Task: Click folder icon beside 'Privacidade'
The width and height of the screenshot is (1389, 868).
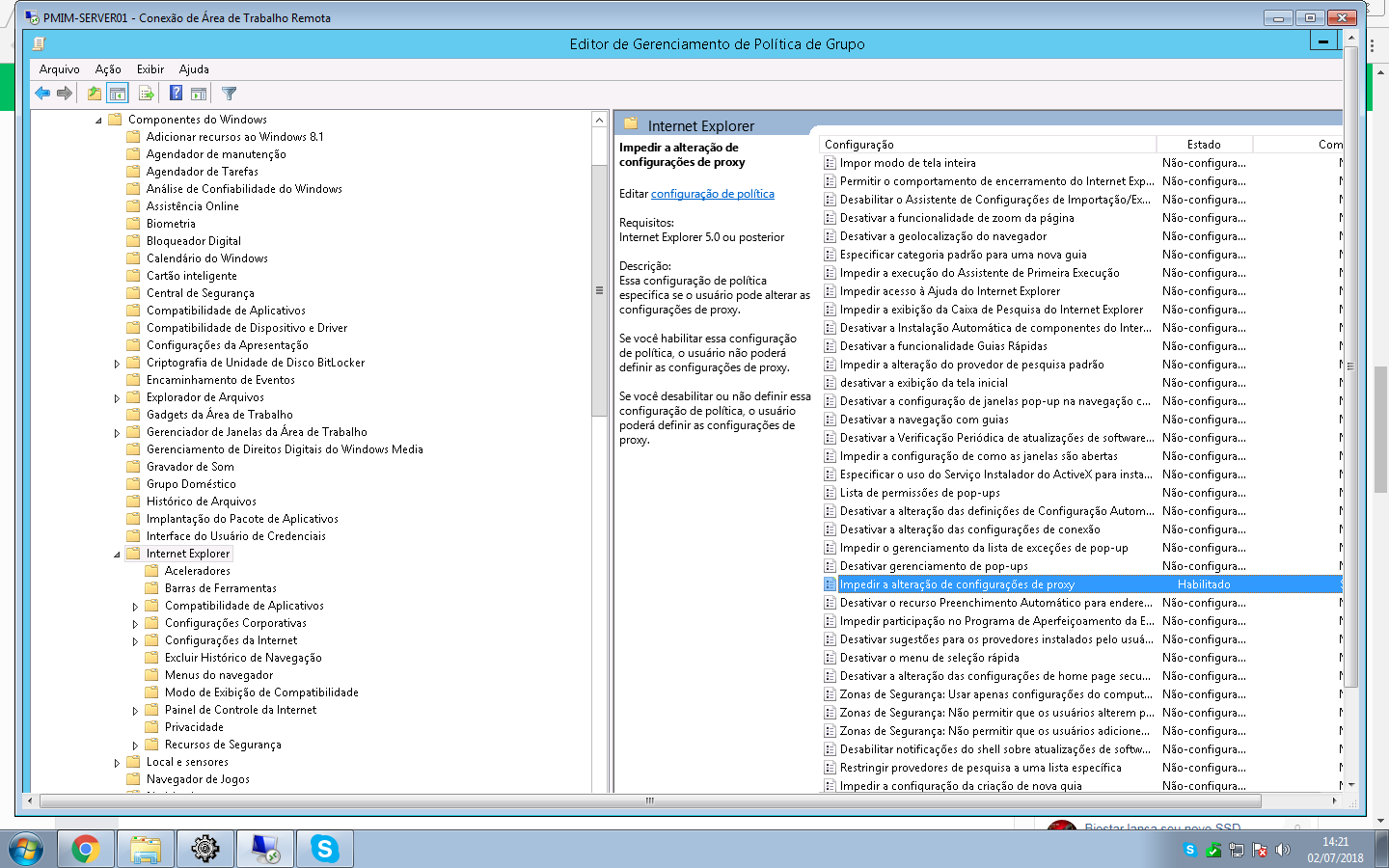Action: (x=151, y=727)
